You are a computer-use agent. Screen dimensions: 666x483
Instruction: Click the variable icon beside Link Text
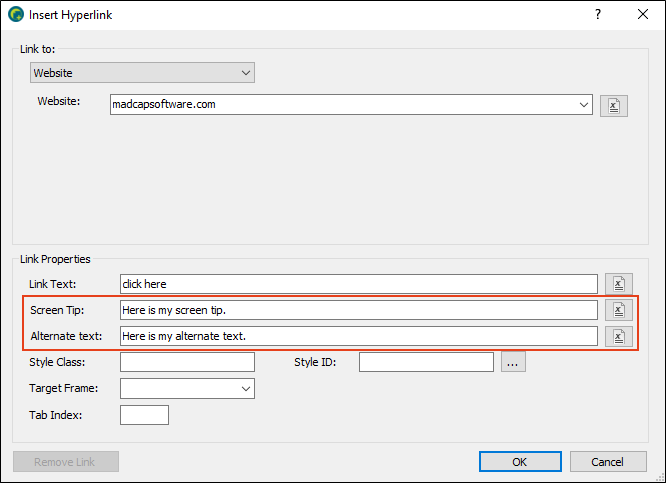(x=618, y=284)
